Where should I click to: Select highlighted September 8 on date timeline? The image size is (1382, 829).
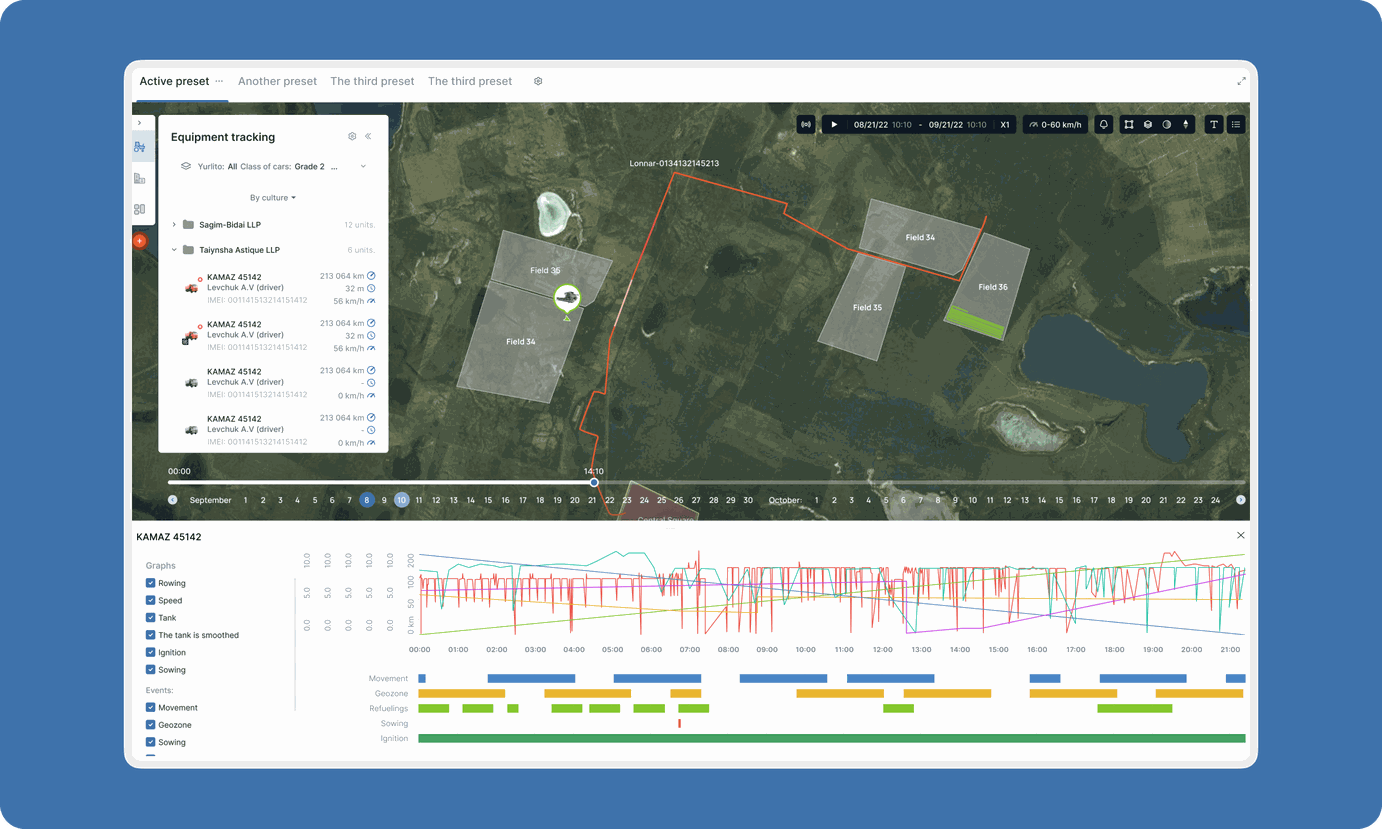point(367,500)
